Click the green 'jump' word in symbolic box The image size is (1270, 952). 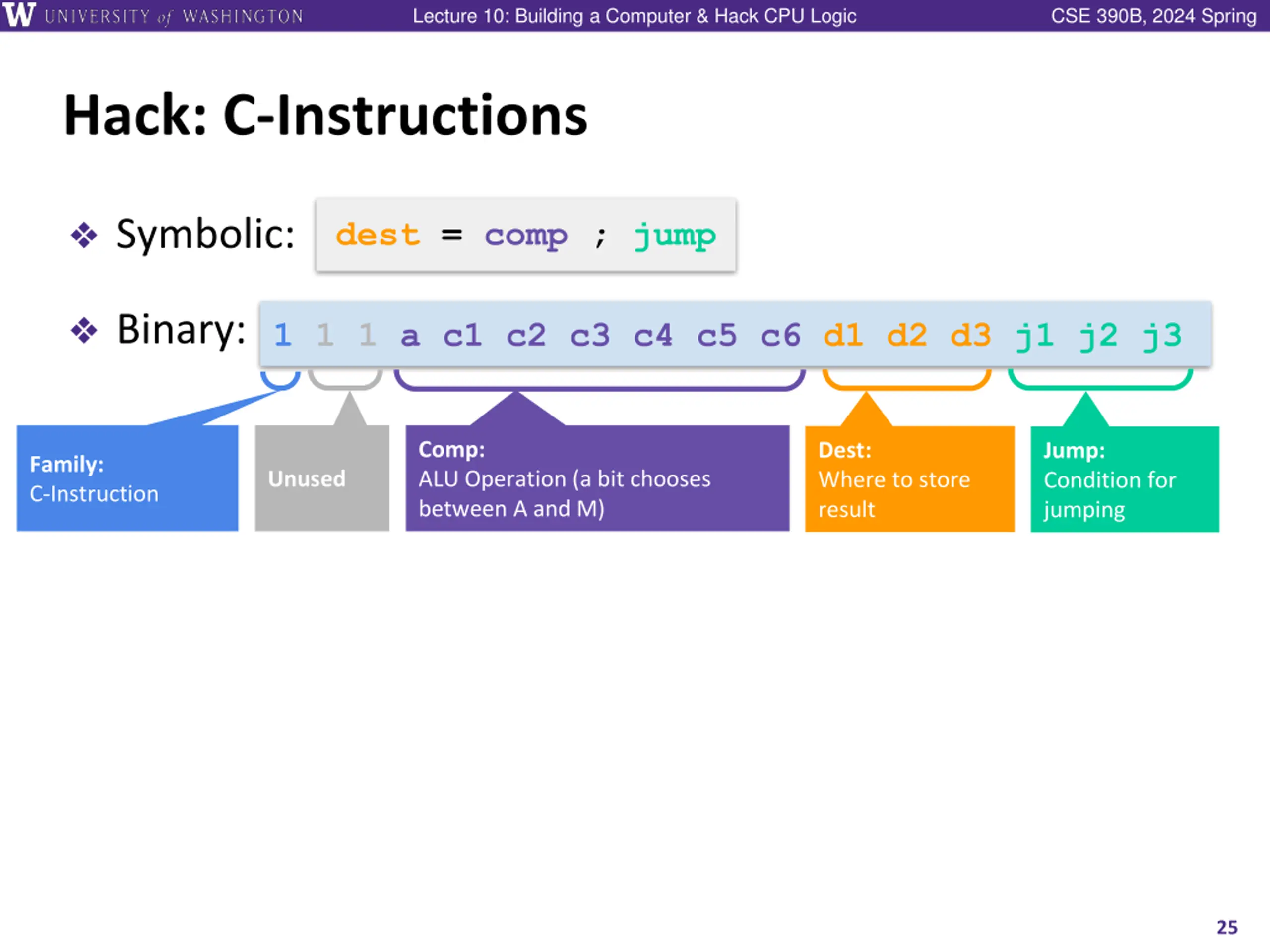(x=675, y=236)
